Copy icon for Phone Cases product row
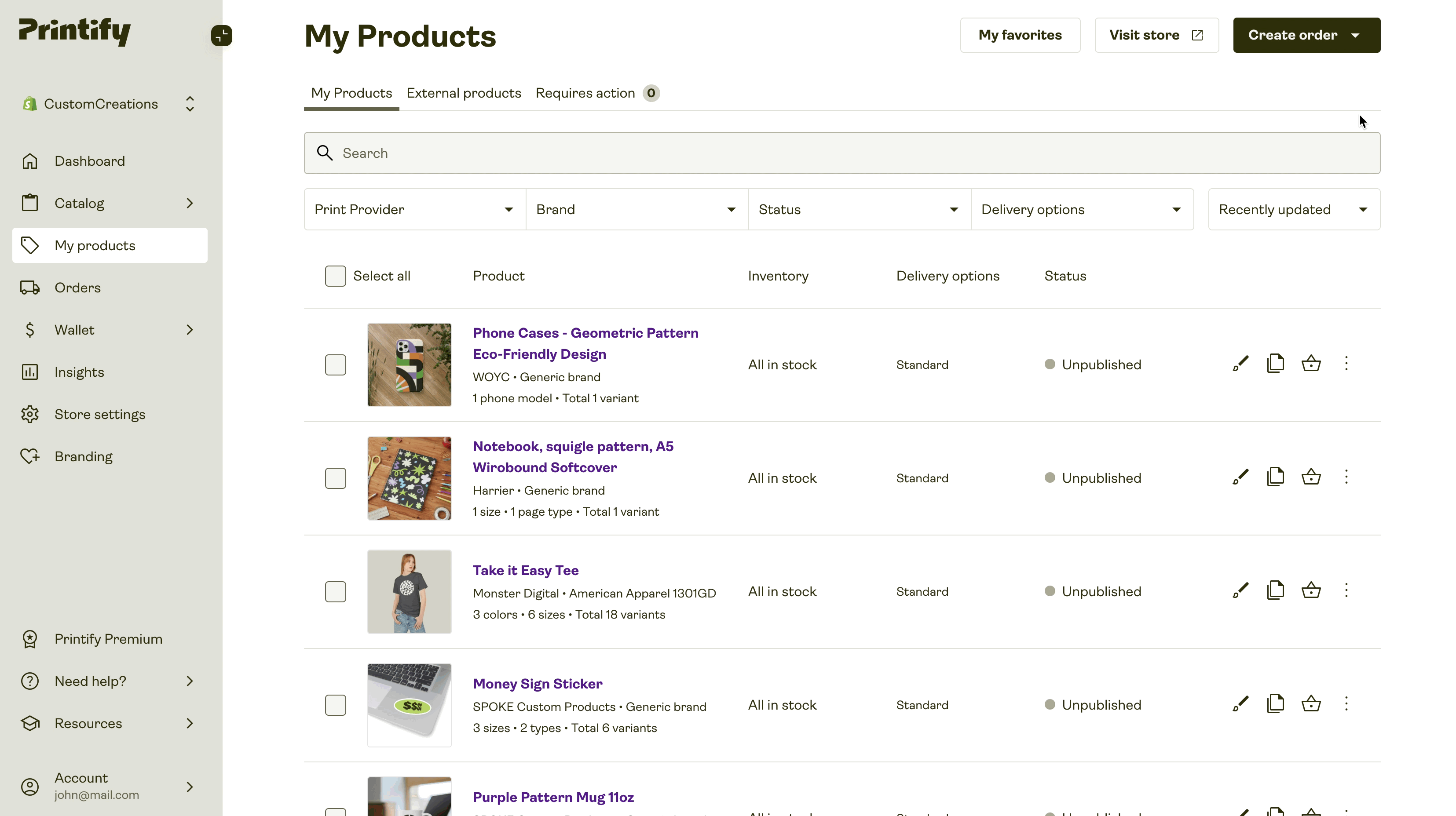The image size is (1456, 816). tap(1276, 363)
